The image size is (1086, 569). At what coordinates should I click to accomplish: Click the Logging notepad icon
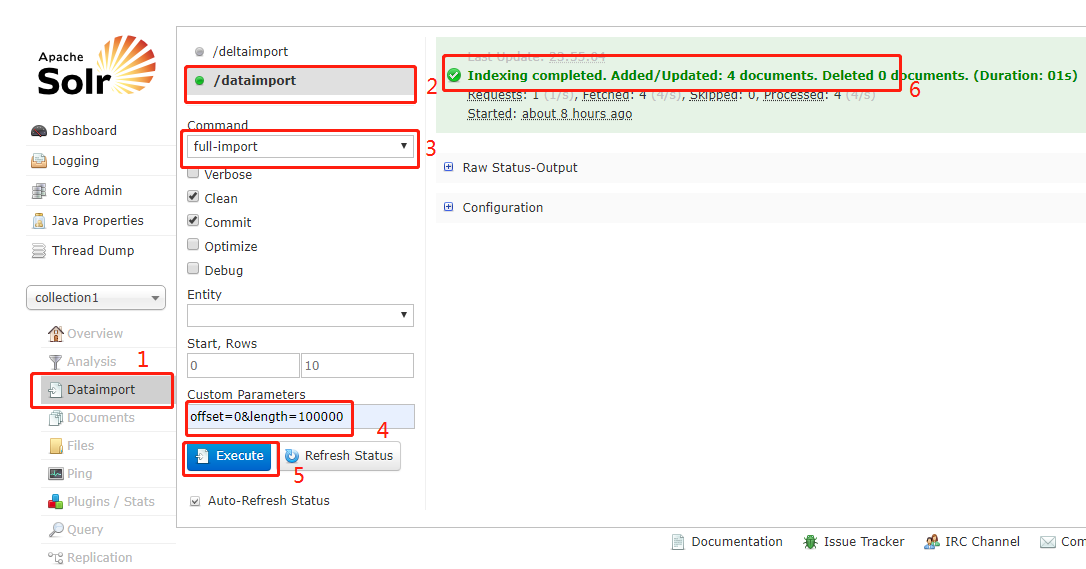pyautogui.click(x=39, y=161)
